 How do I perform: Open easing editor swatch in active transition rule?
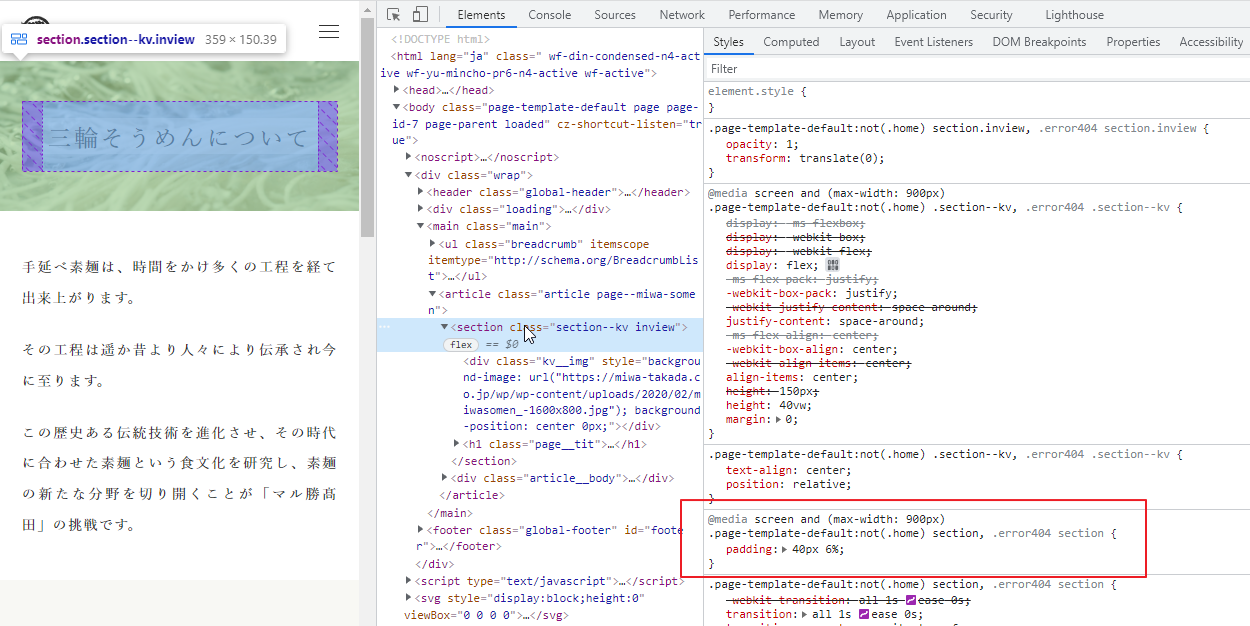tap(864, 614)
